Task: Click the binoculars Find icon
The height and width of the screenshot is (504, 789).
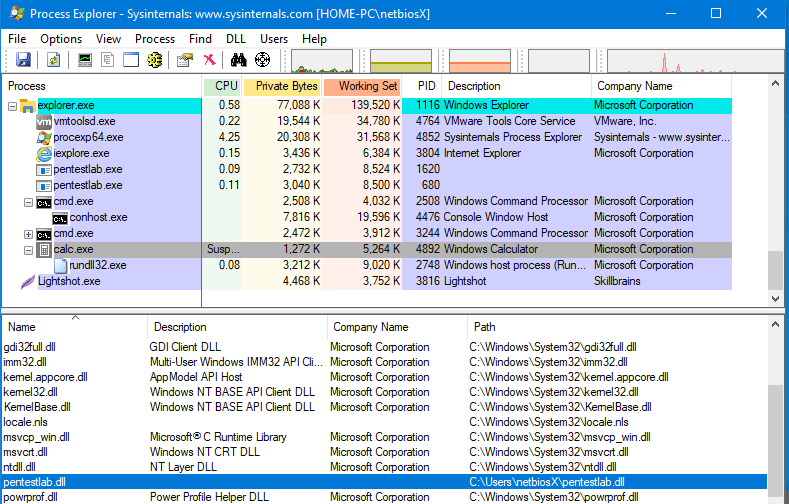Action: tap(239, 60)
